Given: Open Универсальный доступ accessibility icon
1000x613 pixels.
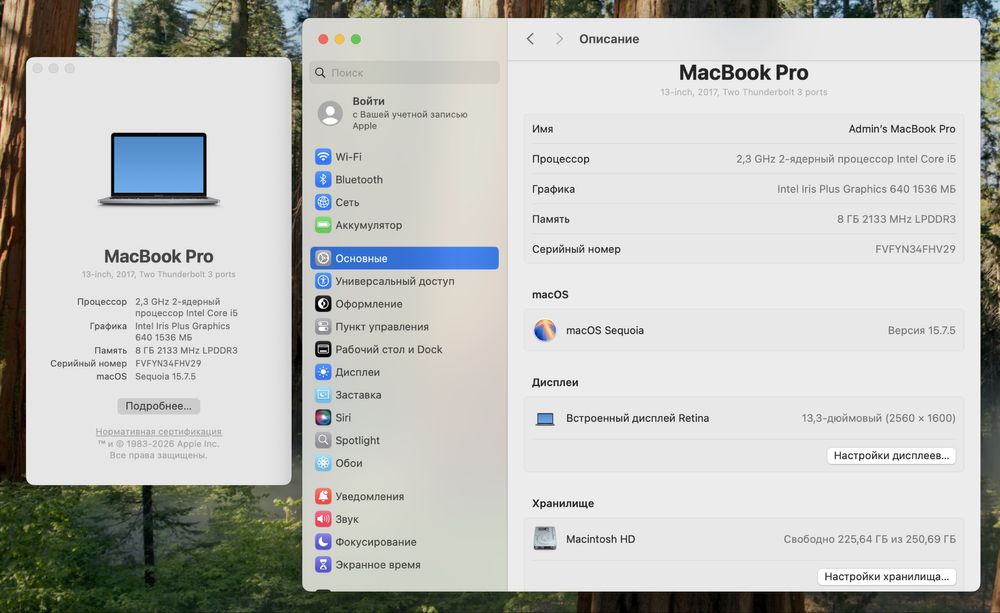Looking at the screenshot, I should click(323, 281).
